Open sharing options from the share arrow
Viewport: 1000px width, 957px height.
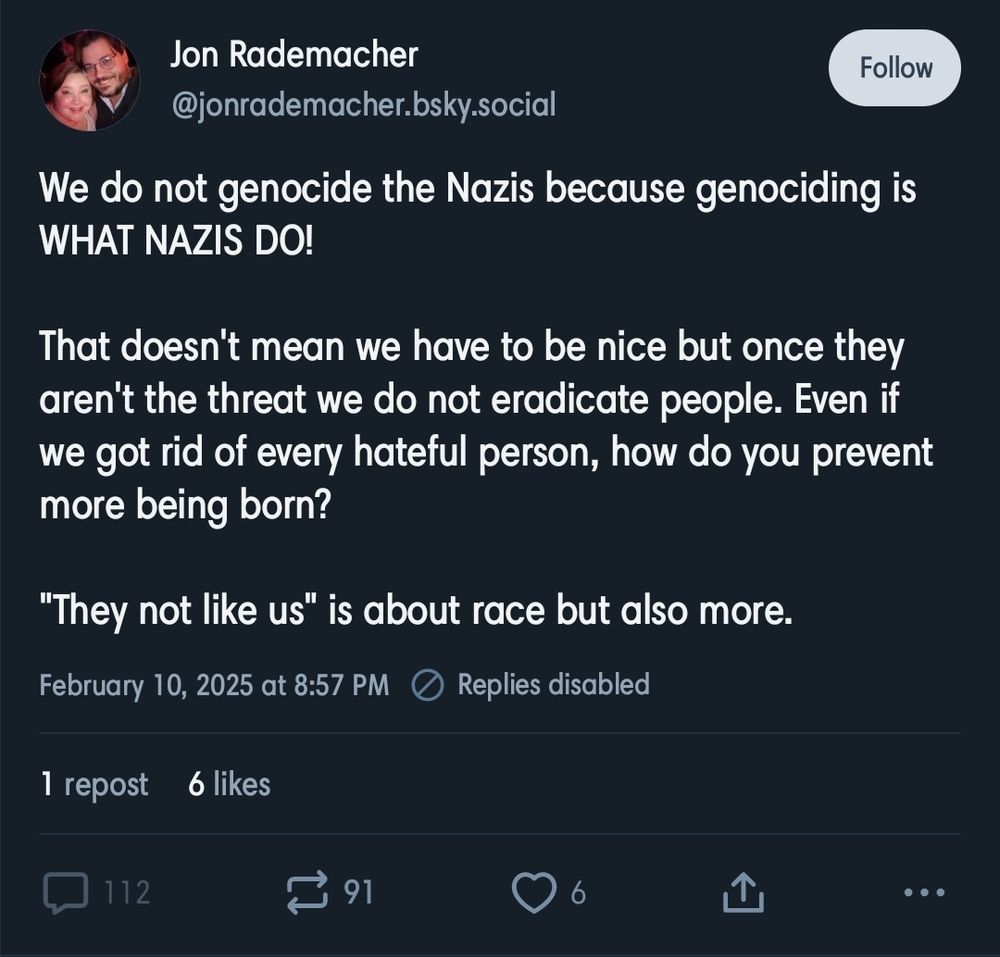point(742,891)
